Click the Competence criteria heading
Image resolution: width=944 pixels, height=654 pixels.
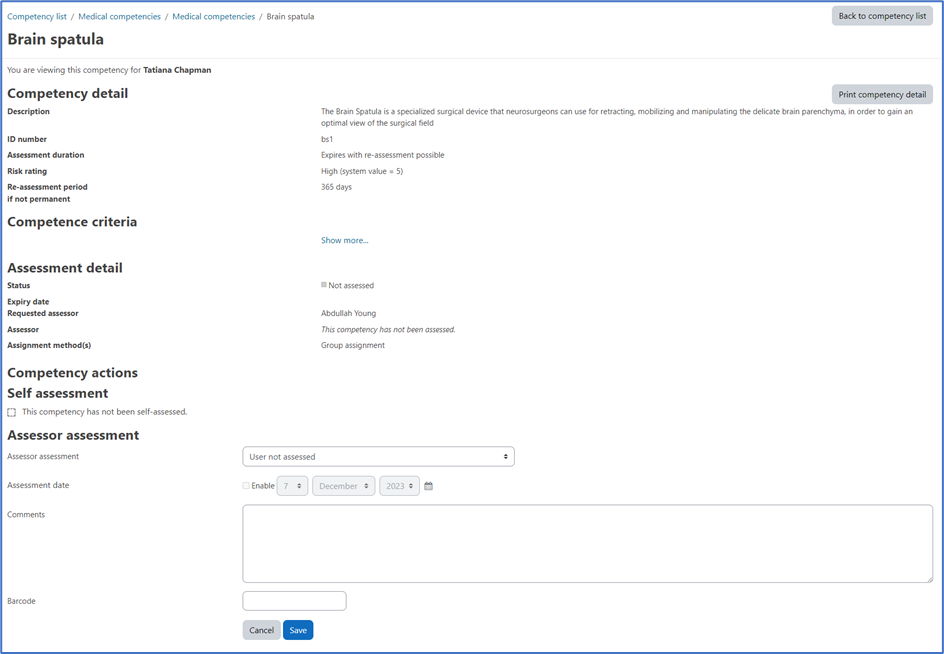pyautogui.click(x=72, y=222)
